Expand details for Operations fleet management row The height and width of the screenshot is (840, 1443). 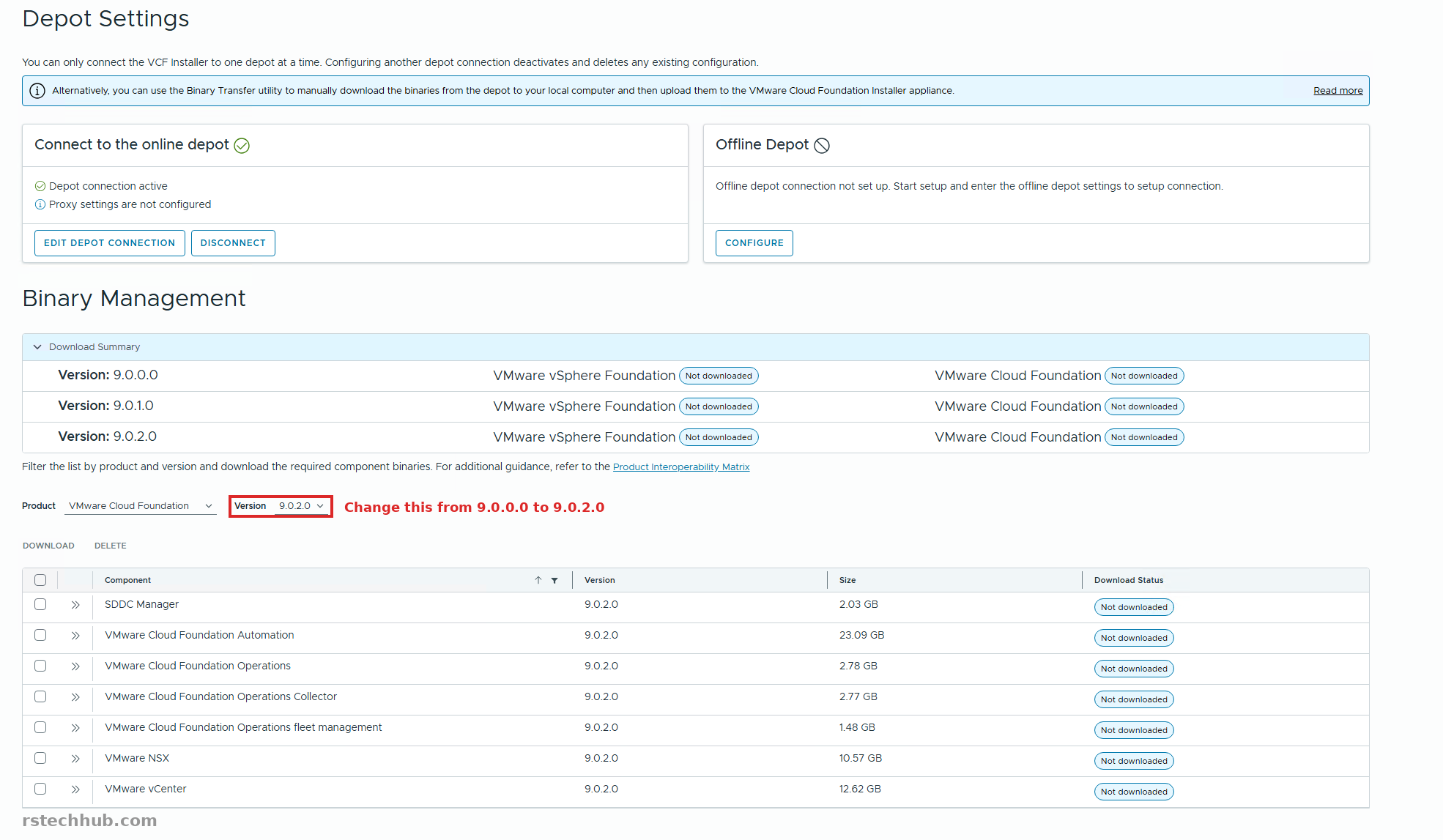click(x=75, y=728)
